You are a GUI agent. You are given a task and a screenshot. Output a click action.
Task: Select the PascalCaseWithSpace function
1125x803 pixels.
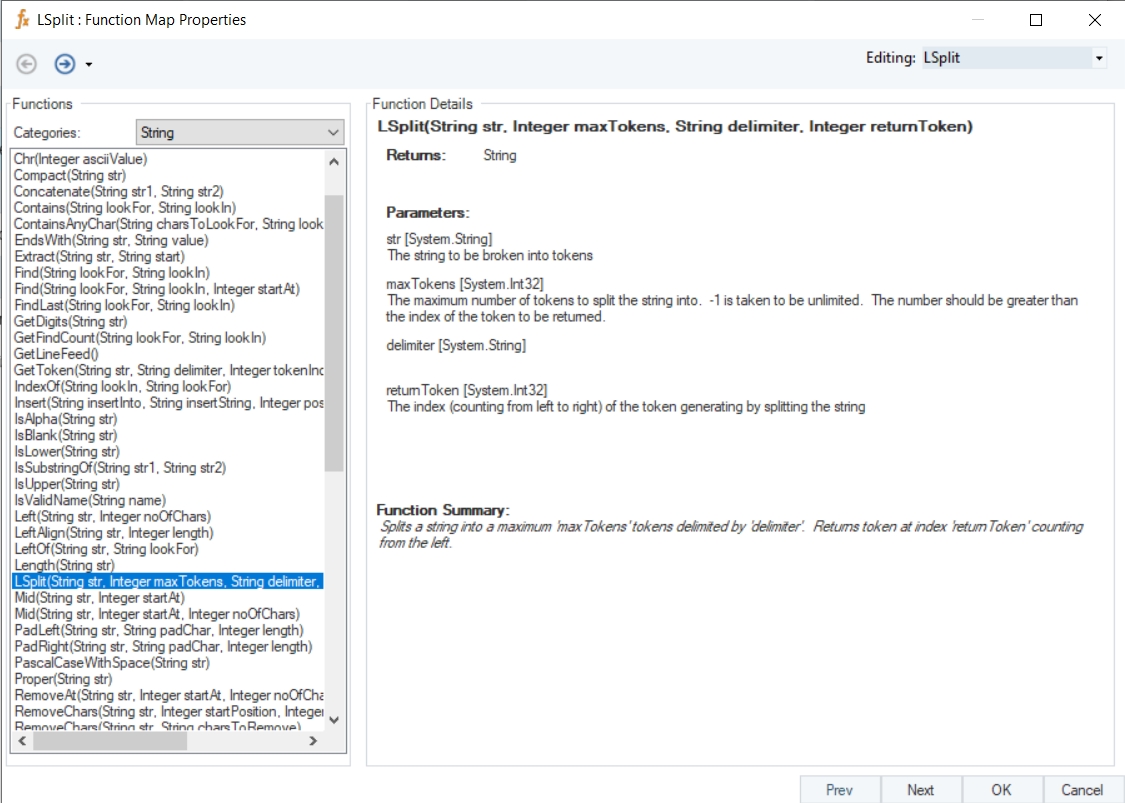pos(112,663)
